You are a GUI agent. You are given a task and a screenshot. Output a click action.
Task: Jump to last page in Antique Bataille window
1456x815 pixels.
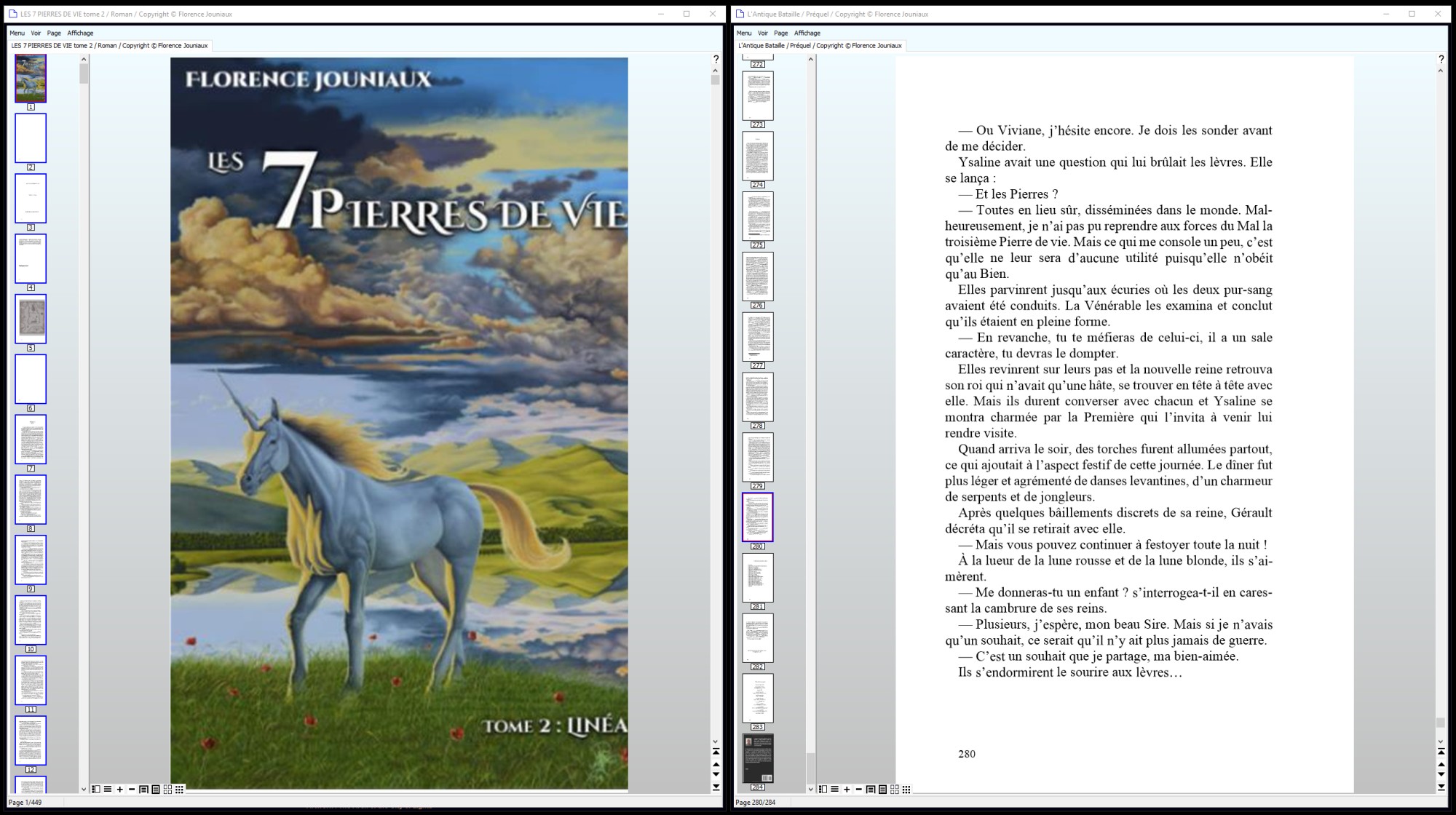pyautogui.click(x=1441, y=787)
